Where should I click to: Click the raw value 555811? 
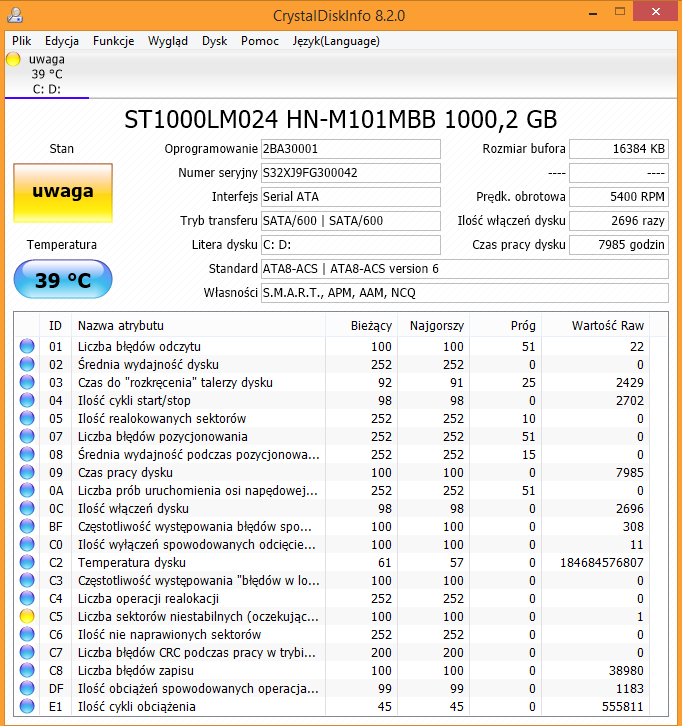point(622,706)
